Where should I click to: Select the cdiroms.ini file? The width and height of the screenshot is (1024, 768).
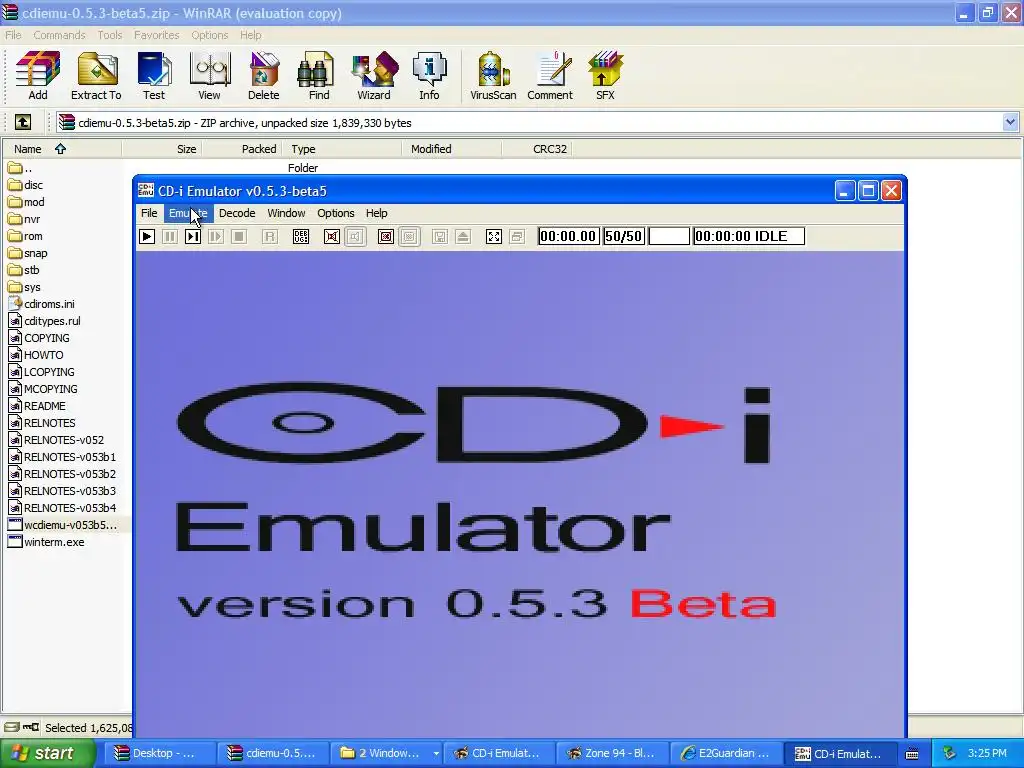(x=42, y=304)
